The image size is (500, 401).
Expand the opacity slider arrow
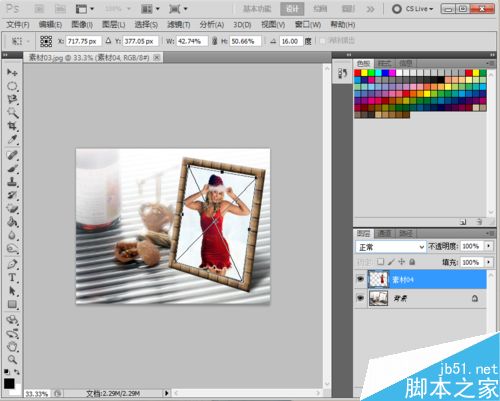point(489,246)
